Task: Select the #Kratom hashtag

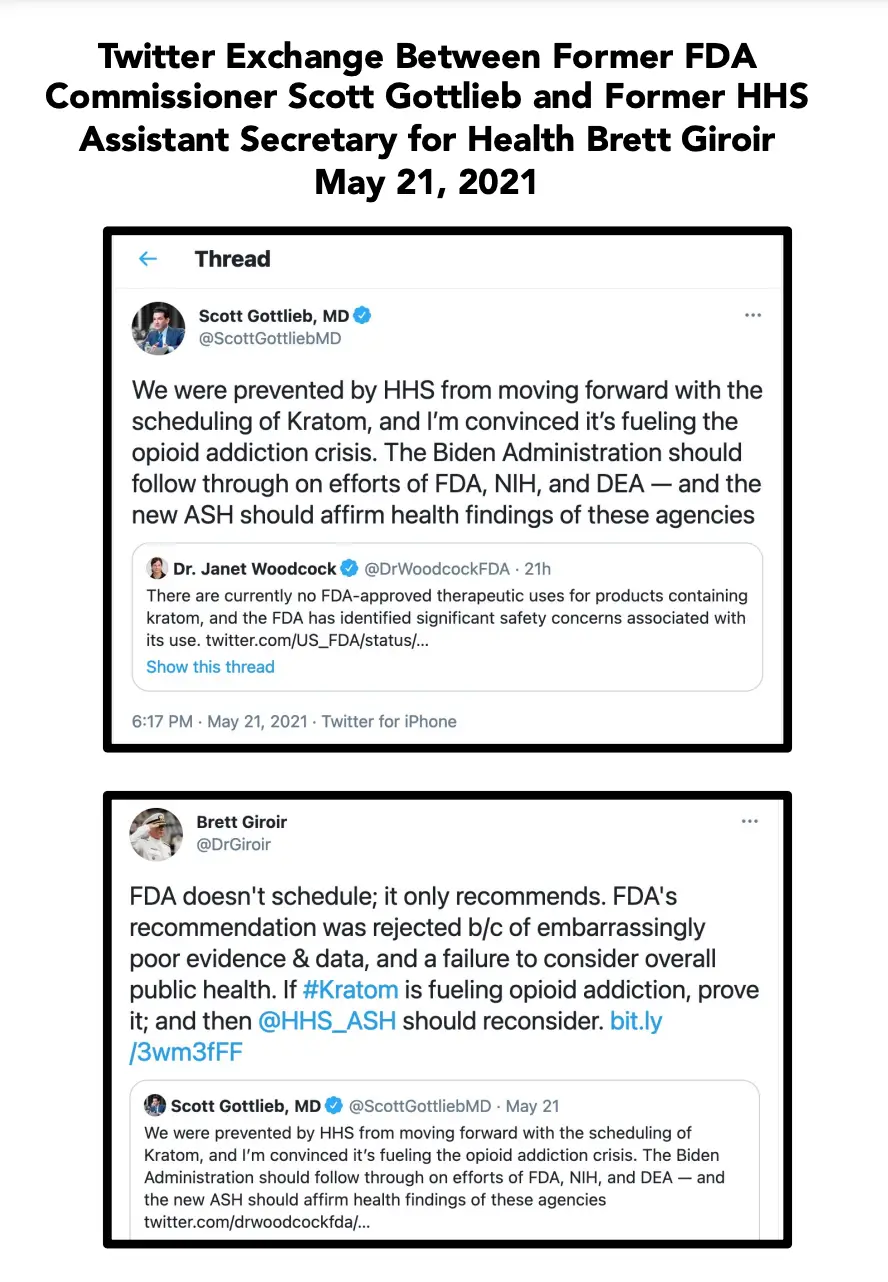Action: click(x=350, y=989)
